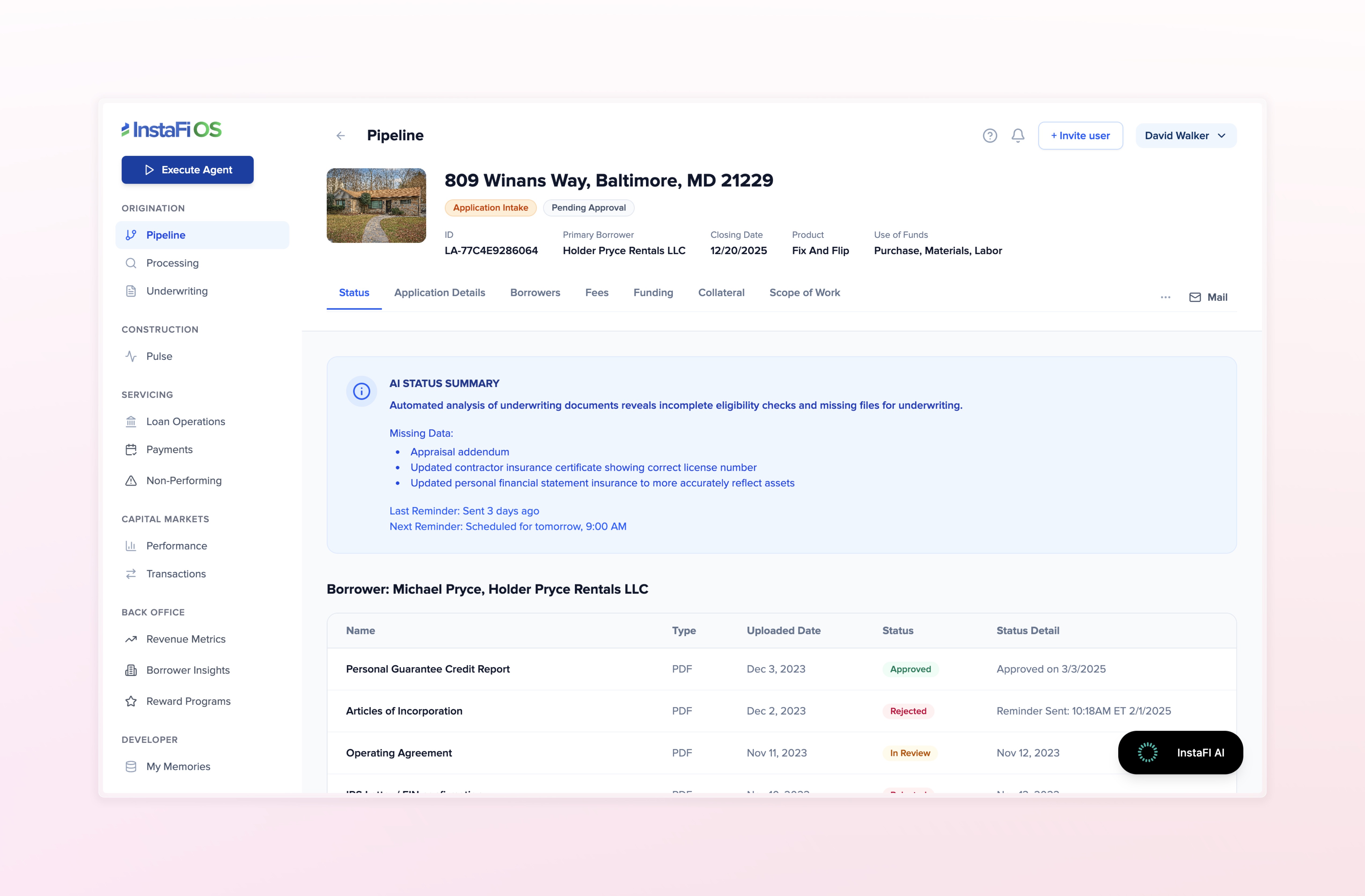The image size is (1365, 896).
Task: Open the Pipeline section in the sidebar
Action: (165, 235)
